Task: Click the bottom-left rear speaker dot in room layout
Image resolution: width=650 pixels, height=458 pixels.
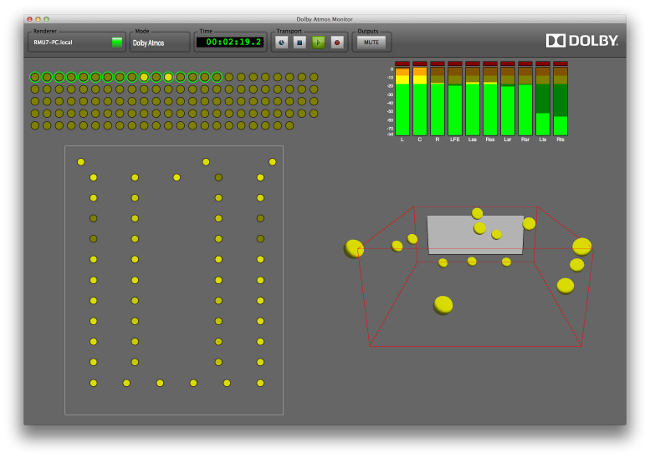Action: coord(93,383)
